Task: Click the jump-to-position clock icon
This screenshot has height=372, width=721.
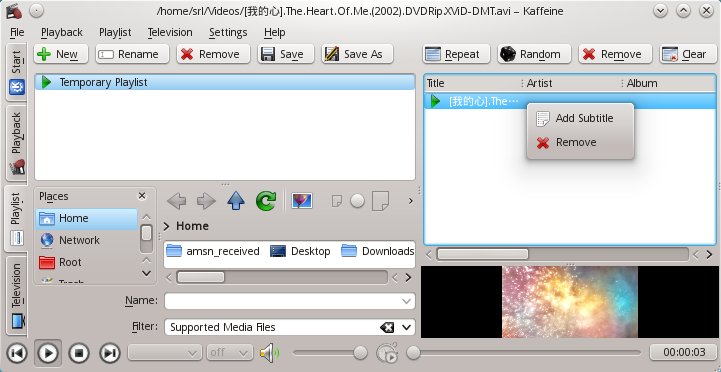Action: (x=387, y=353)
